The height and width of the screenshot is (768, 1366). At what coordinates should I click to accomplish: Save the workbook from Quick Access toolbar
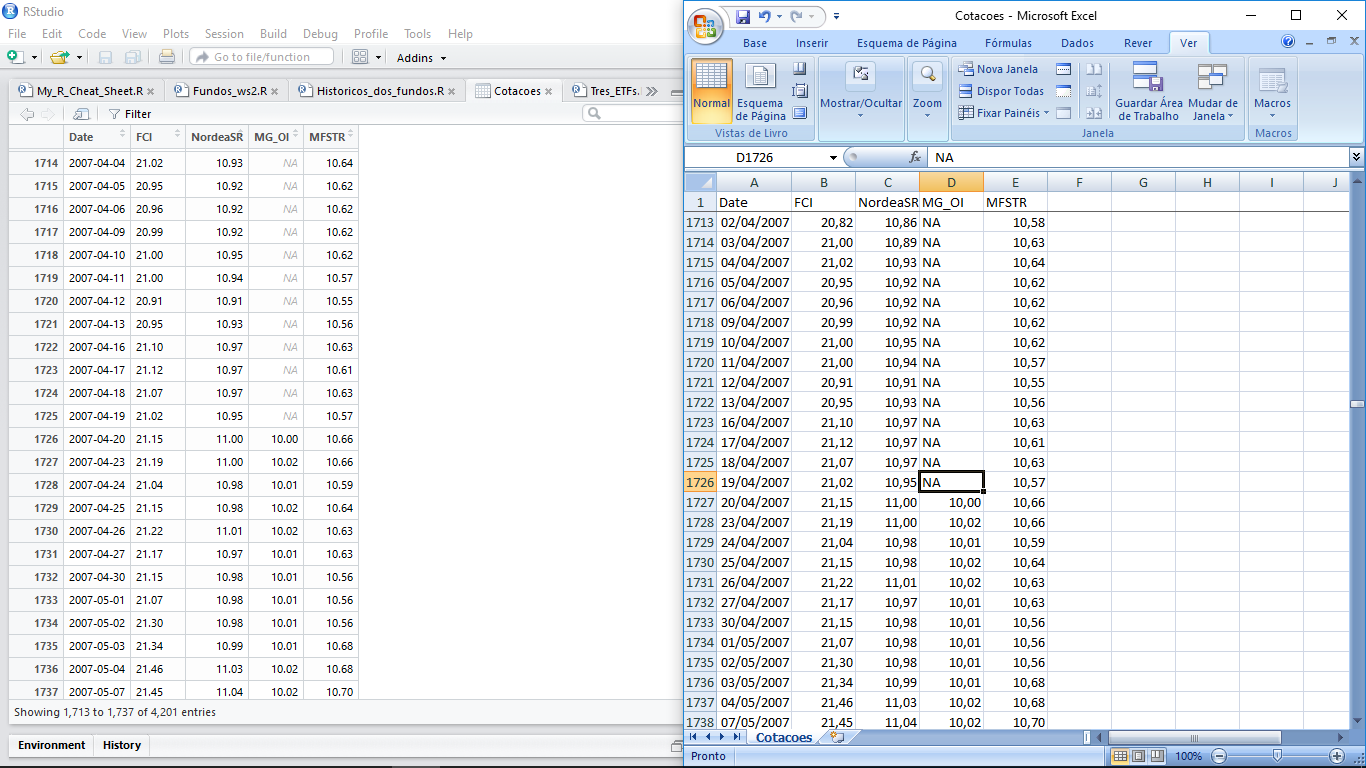coord(743,16)
